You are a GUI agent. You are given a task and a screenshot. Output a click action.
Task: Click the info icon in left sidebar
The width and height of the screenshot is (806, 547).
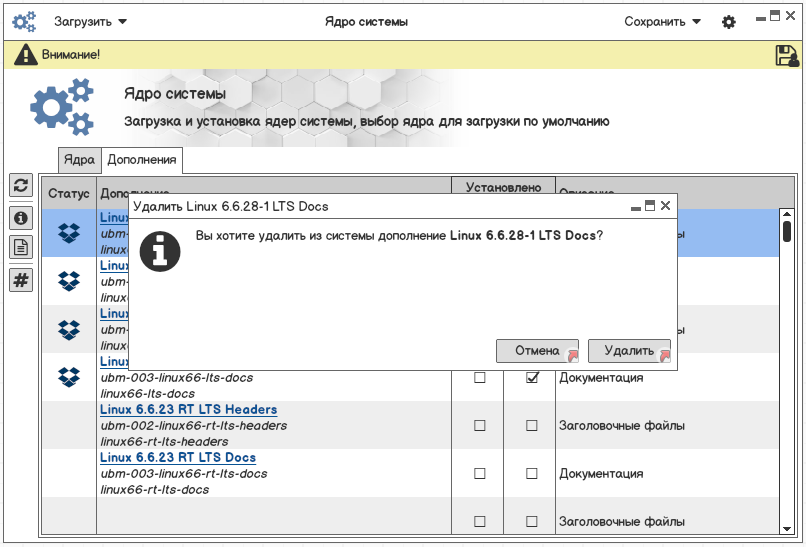click(x=20, y=217)
